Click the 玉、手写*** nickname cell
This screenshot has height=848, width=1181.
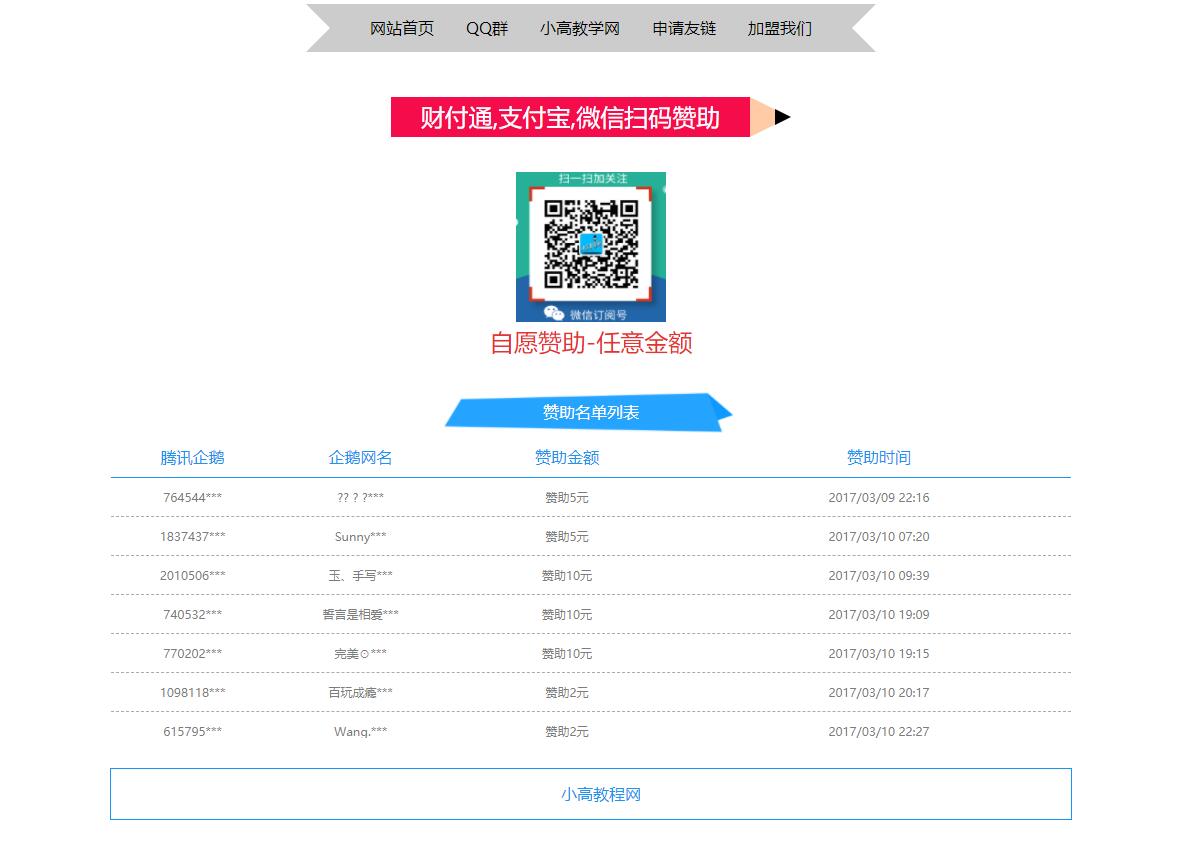pos(360,576)
